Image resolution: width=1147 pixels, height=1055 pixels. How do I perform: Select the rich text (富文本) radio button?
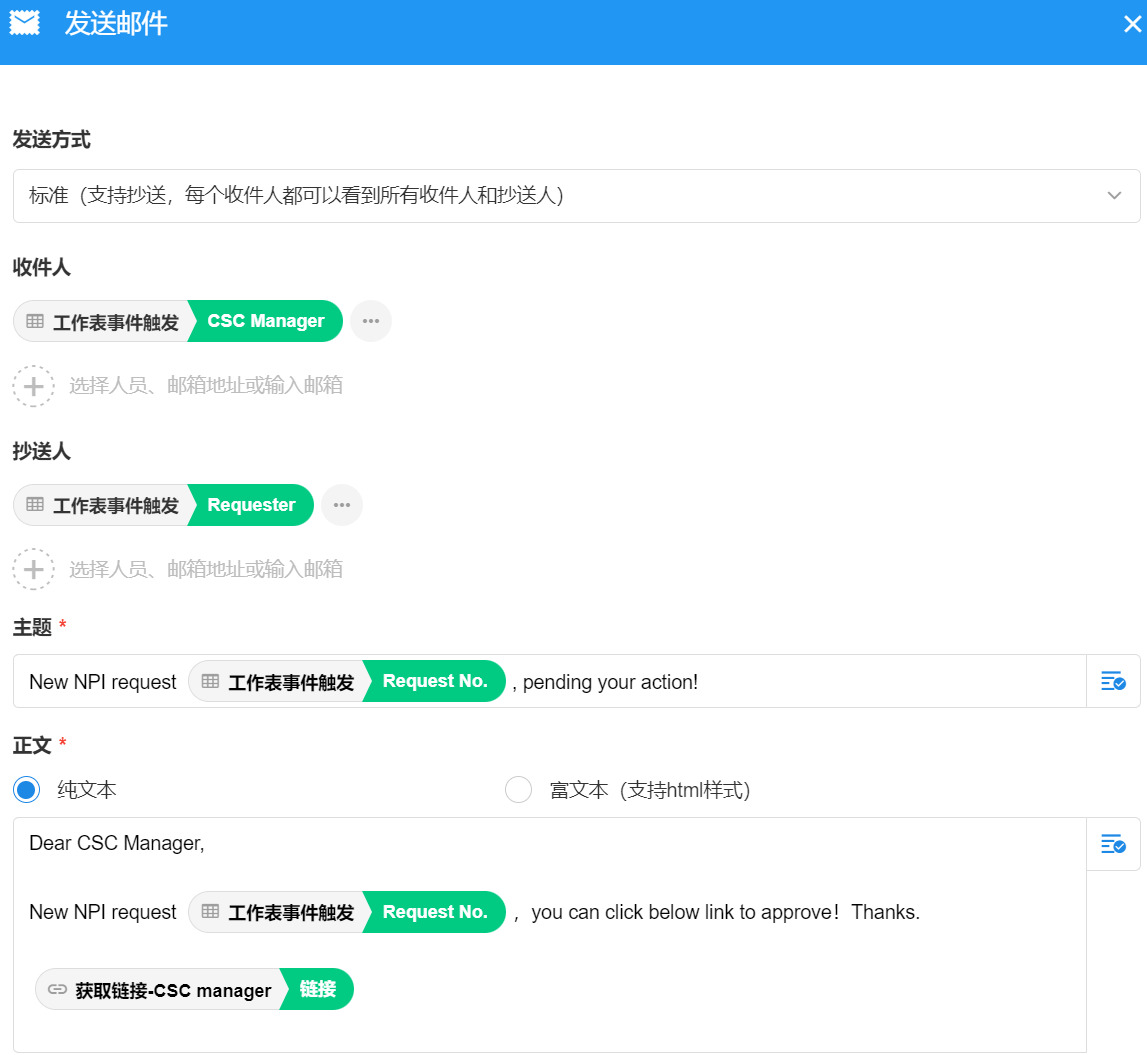(x=519, y=790)
